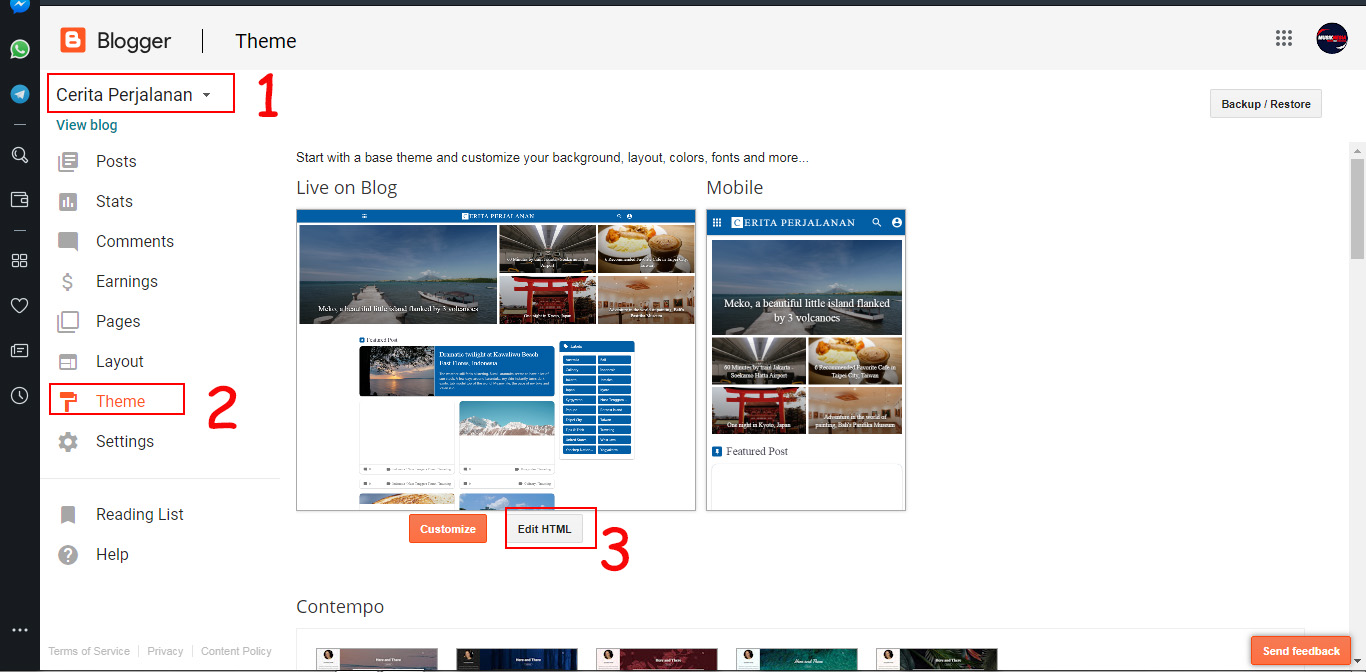
Task: Click the 'Live on Blog' heading
Action: pos(346,188)
